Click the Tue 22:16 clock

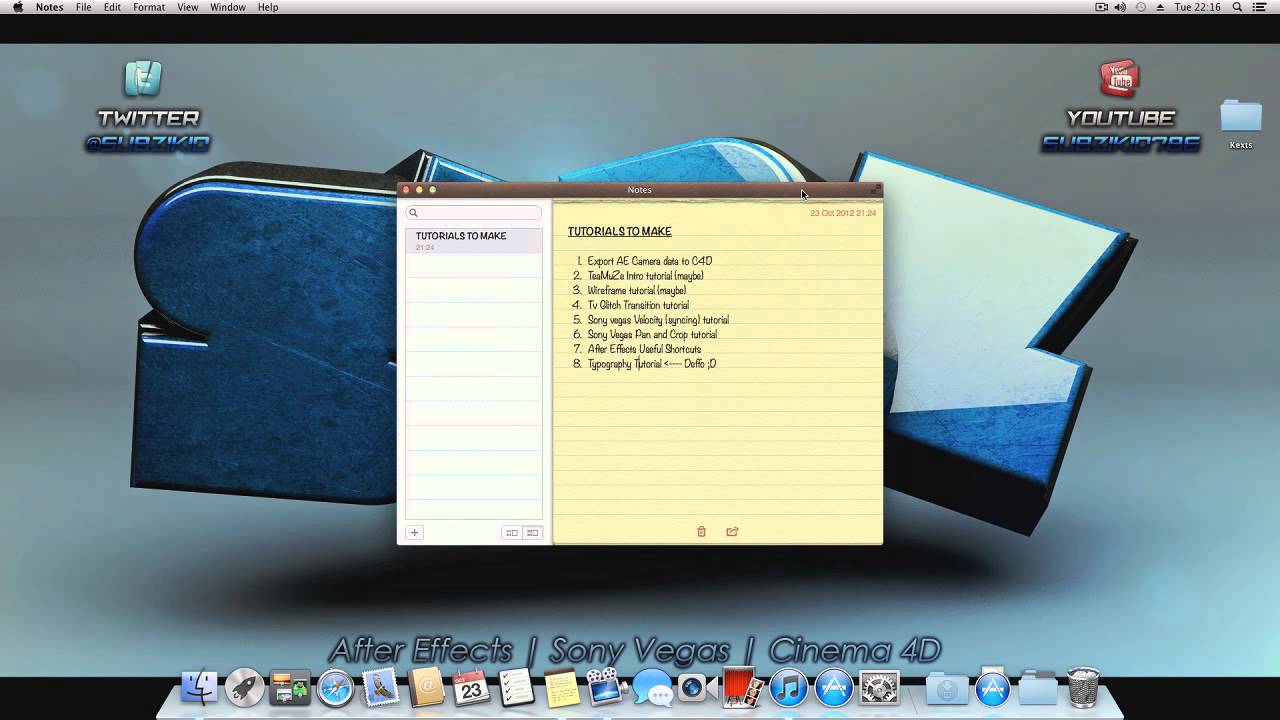[1197, 7]
